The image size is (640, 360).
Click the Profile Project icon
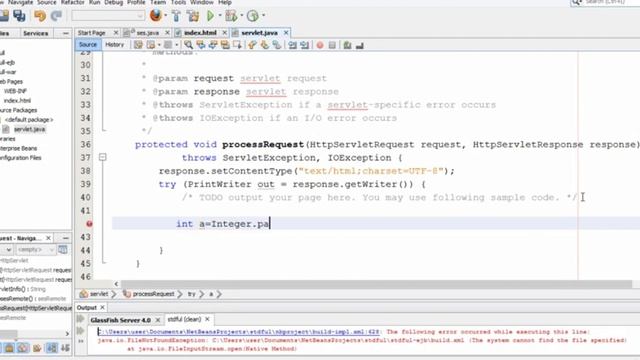point(253,16)
